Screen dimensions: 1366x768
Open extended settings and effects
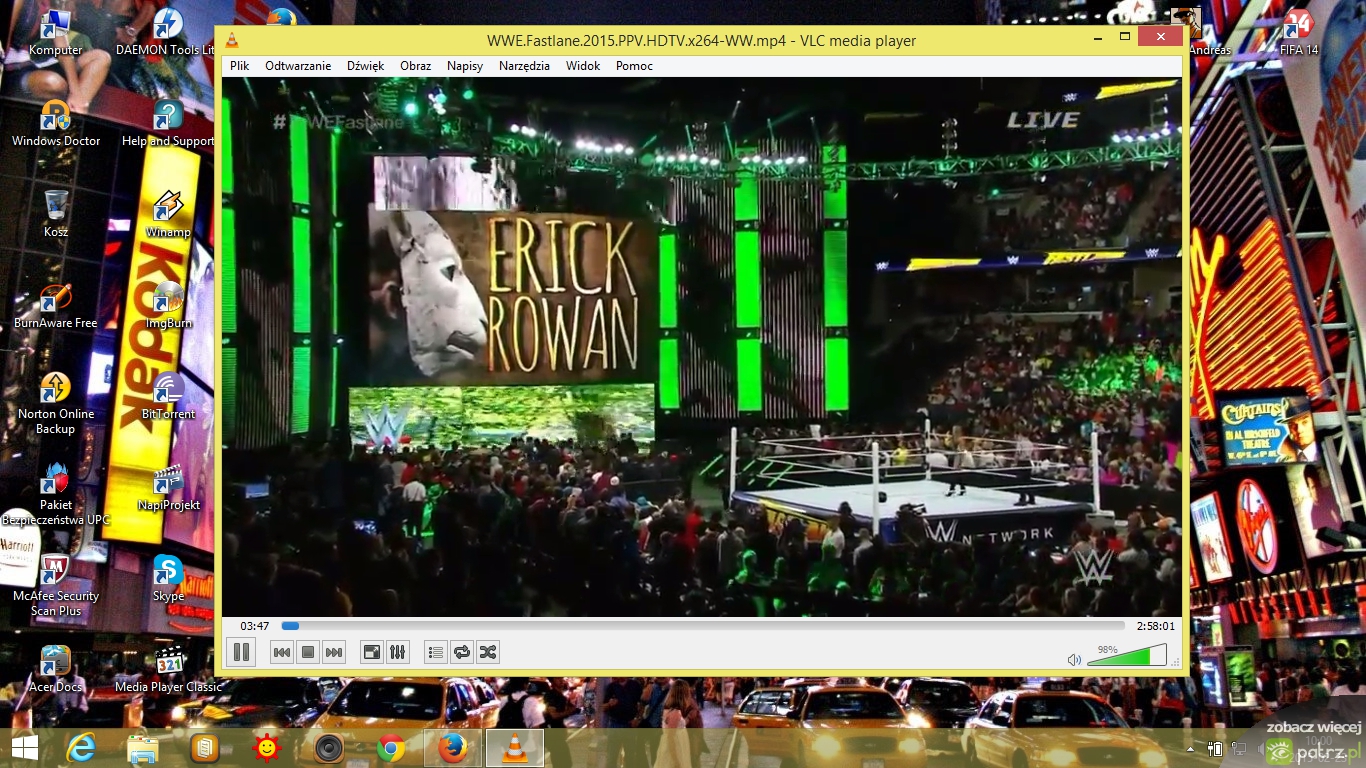tap(397, 652)
